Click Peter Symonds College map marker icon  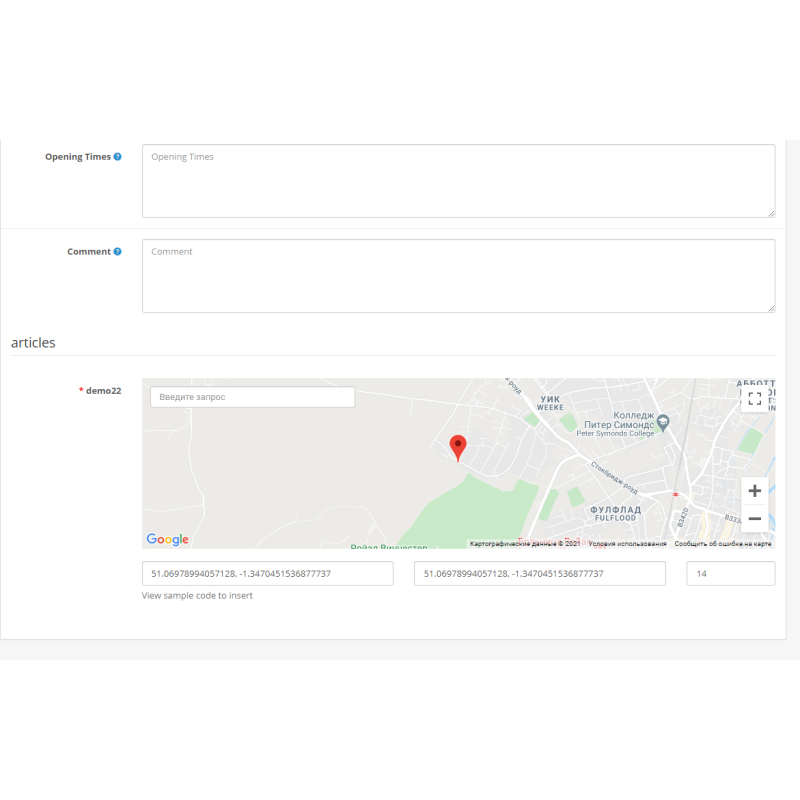pyautogui.click(x=677, y=425)
